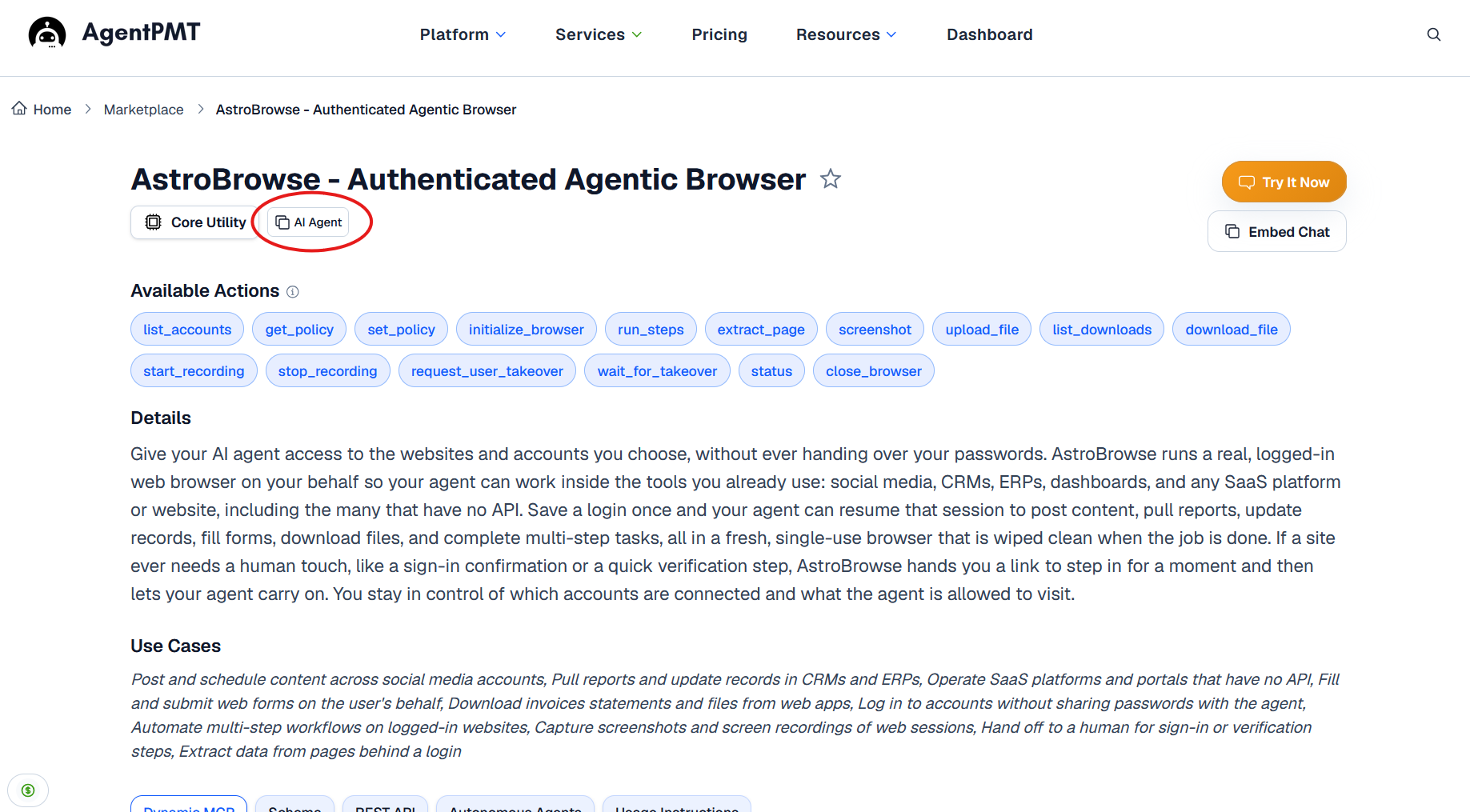Select the get_policy action chip
The width and height of the screenshot is (1470, 812).
pyautogui.click(x=299, y=329)
